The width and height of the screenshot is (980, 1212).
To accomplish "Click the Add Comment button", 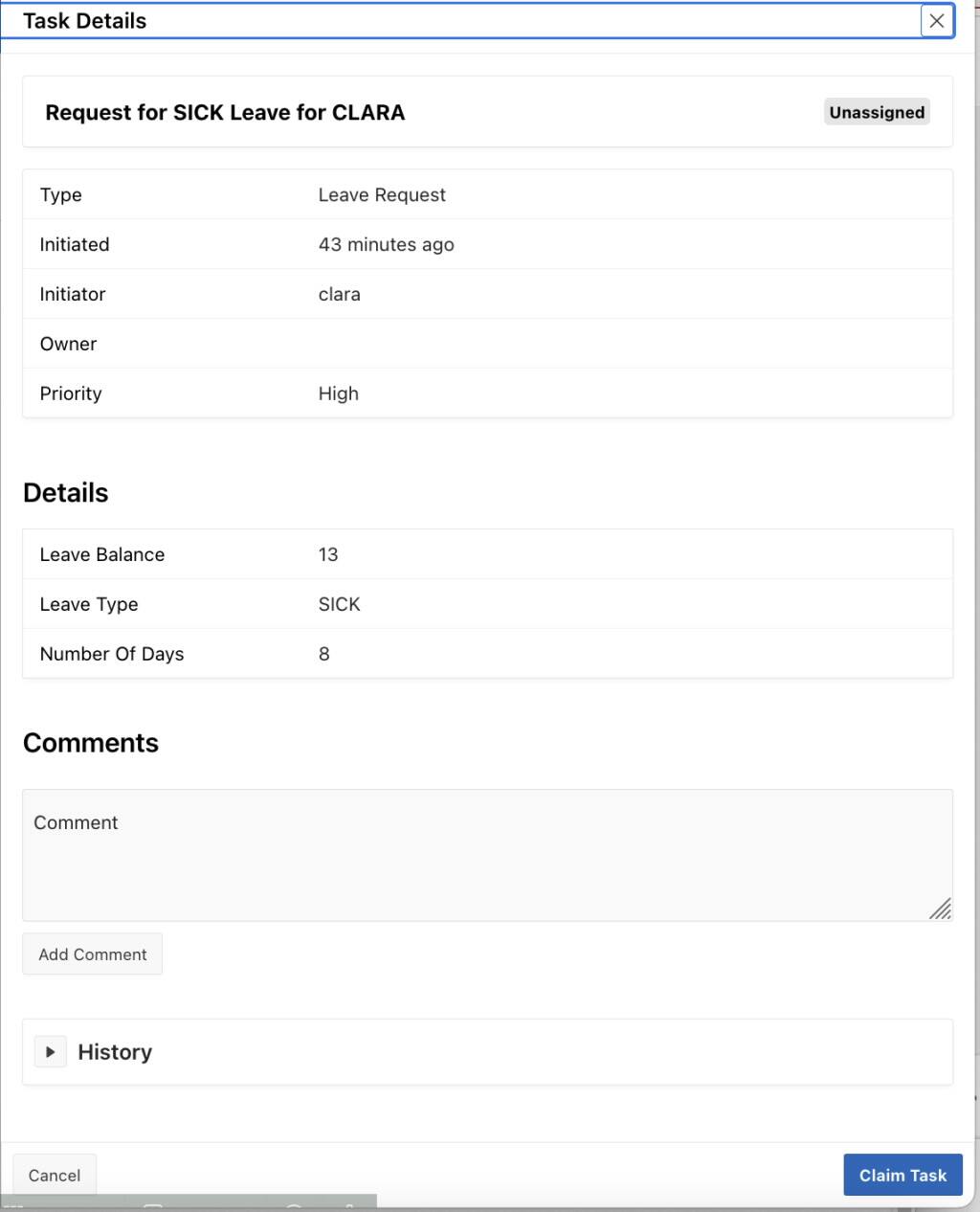I will click(93, 954).
